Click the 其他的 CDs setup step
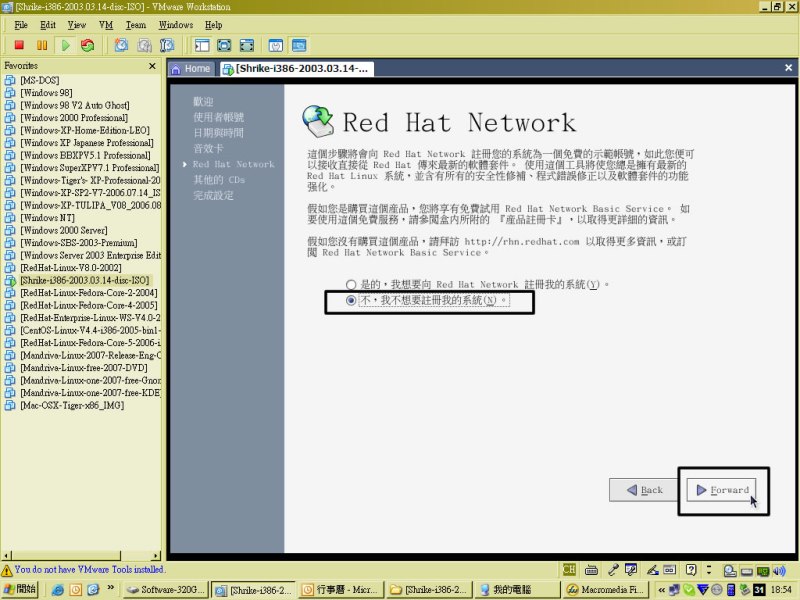Image resolution: width=800 pixels, height=600 pixels. [x=219, y=180]
